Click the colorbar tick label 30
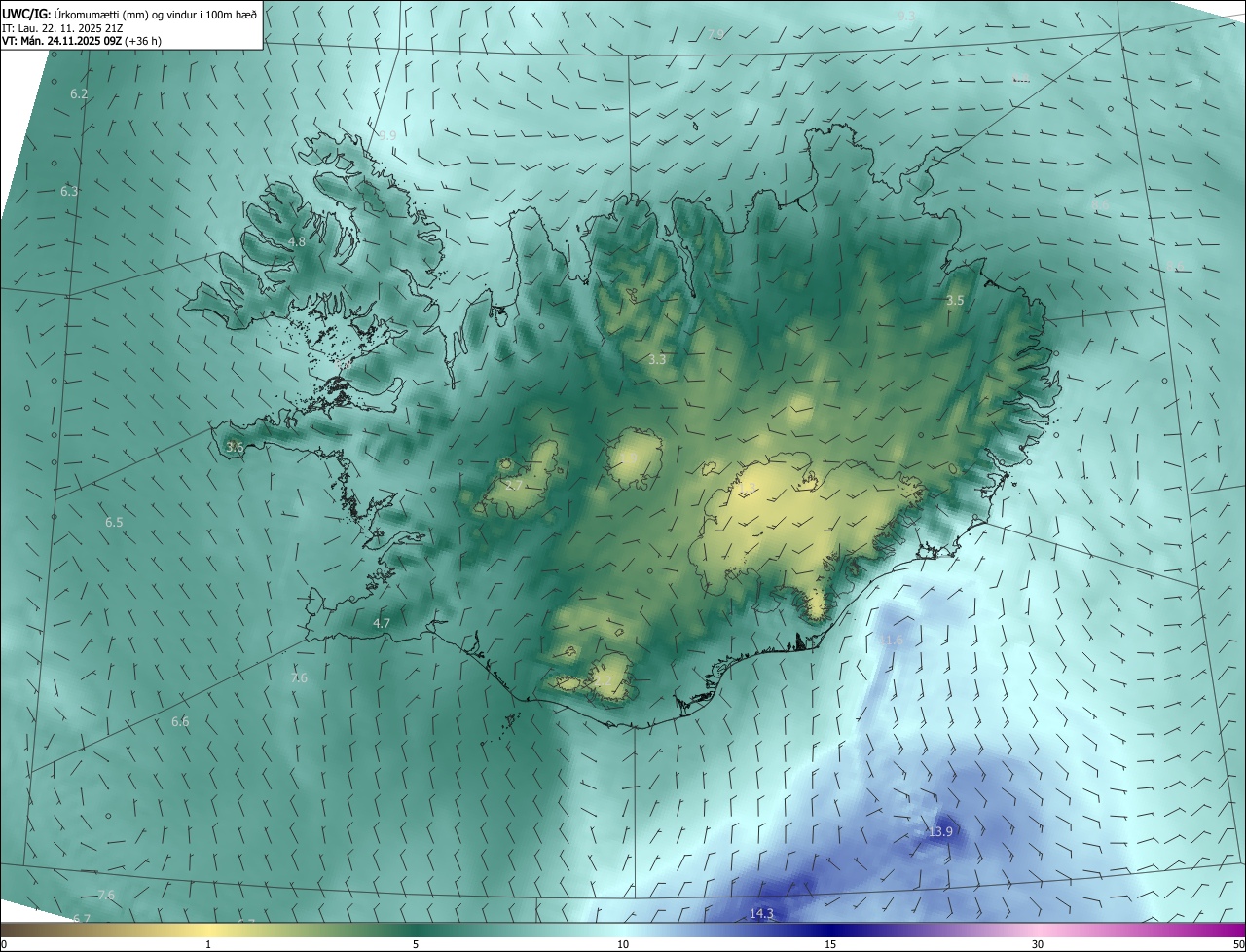Viewport: 1246px width, 952px height. point(1038,944)
